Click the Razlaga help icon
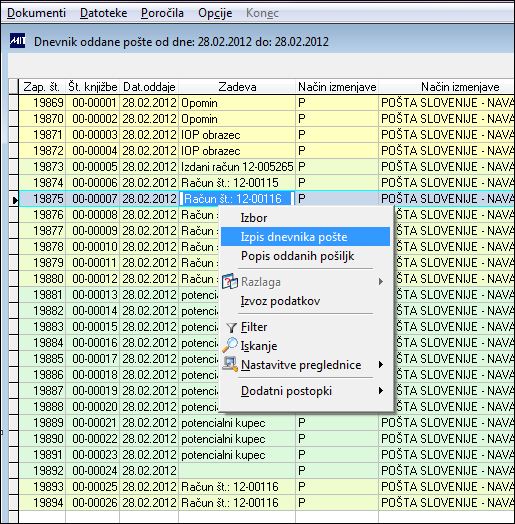This screenshot has height=524, width=515. coord(230,281)
